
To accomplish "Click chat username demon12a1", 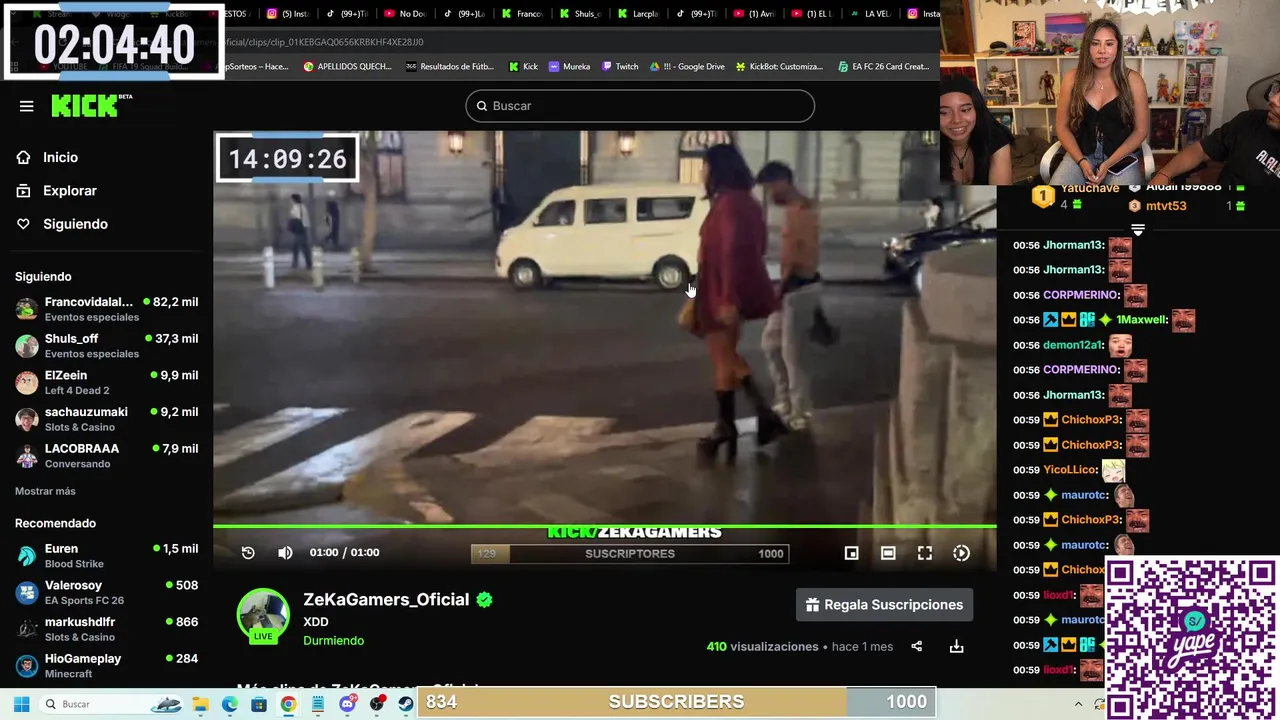I will click(x=1073, y=345).
